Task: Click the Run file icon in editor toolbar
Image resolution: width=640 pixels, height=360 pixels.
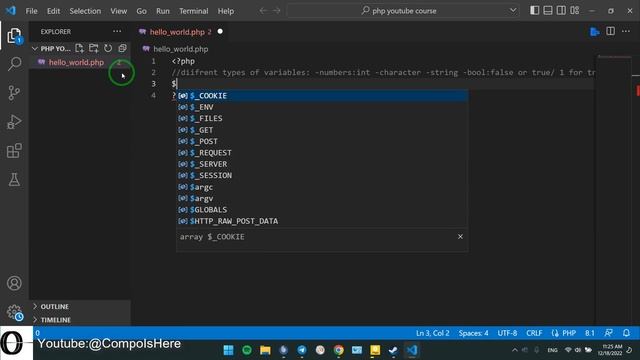Action: point(595,31)
